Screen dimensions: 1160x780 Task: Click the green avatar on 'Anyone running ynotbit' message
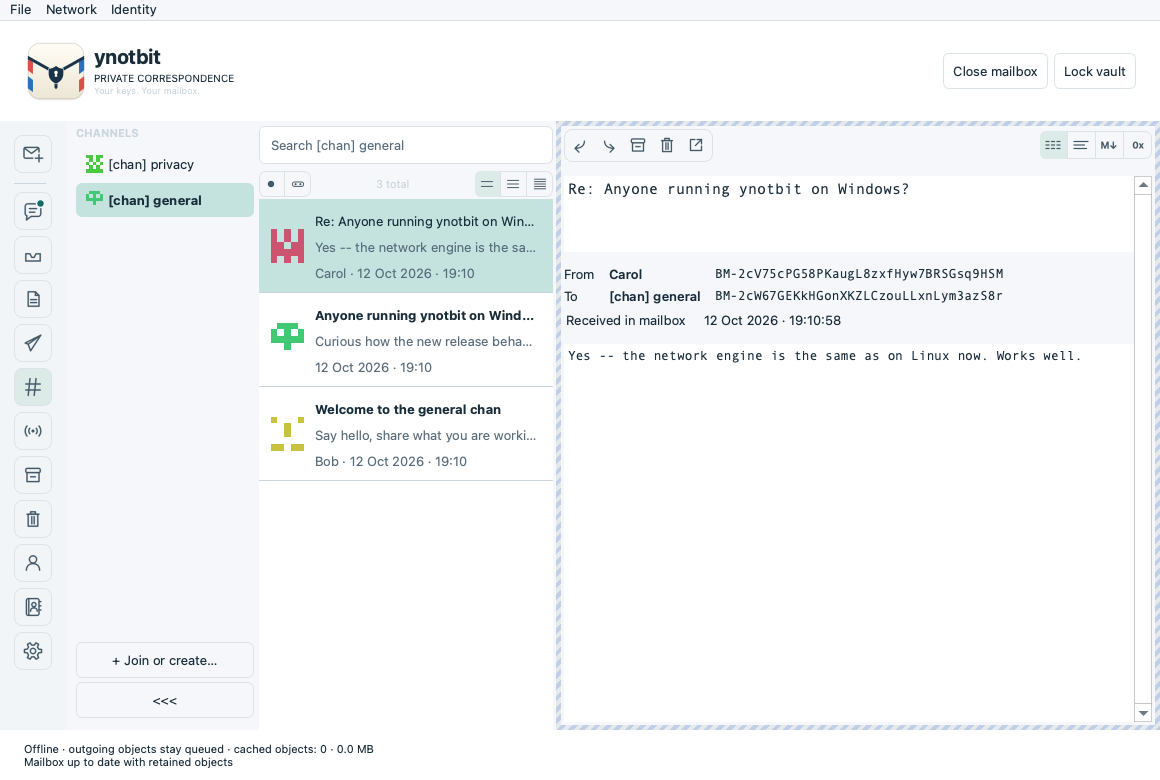tap(287, 336)
